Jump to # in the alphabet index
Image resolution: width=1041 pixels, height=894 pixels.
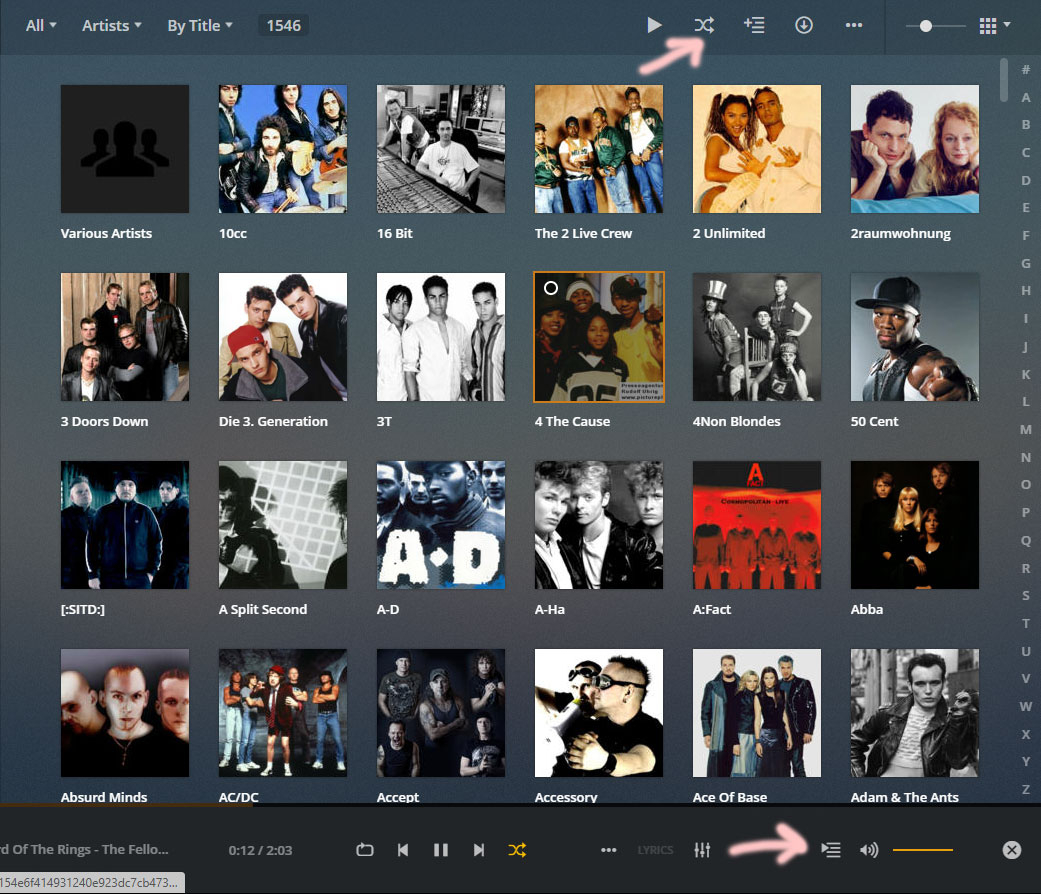[1026, 70]
